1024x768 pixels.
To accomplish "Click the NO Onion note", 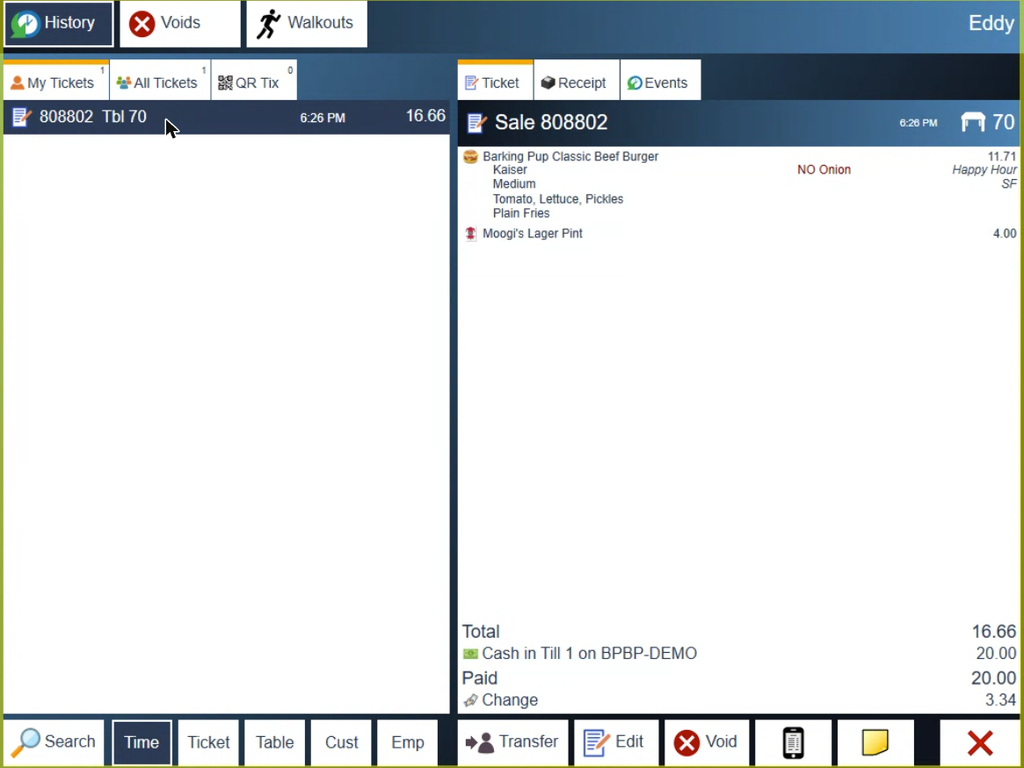I will coord(824,170).
